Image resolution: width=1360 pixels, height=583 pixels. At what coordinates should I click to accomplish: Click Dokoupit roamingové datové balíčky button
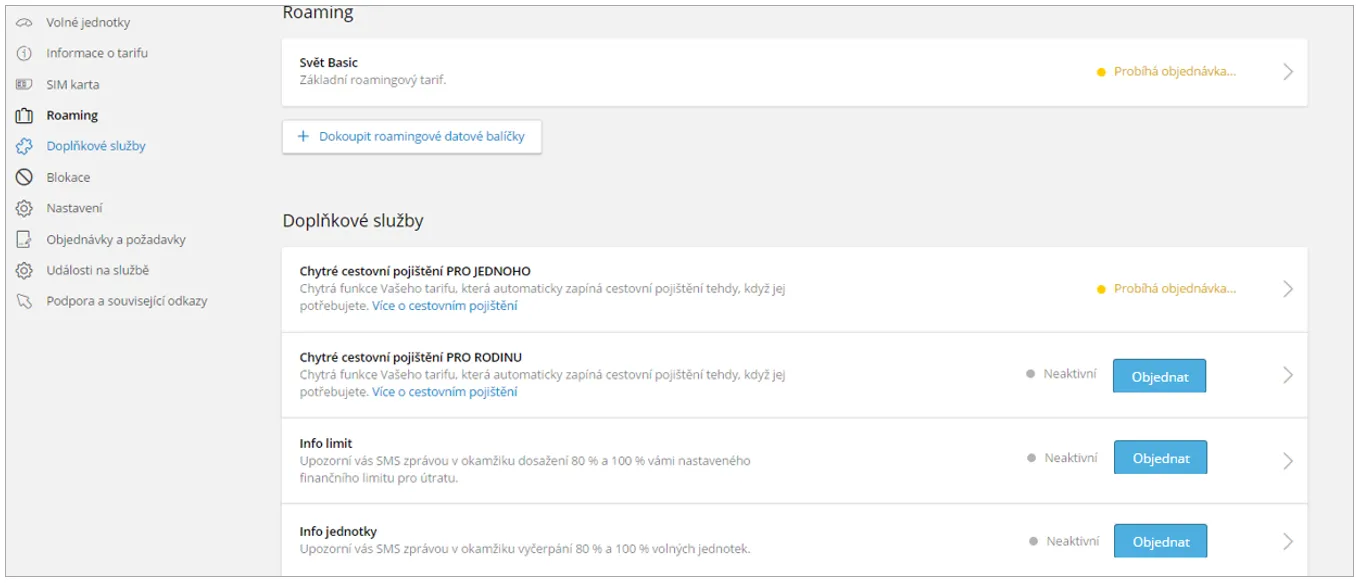click(412, 136)
